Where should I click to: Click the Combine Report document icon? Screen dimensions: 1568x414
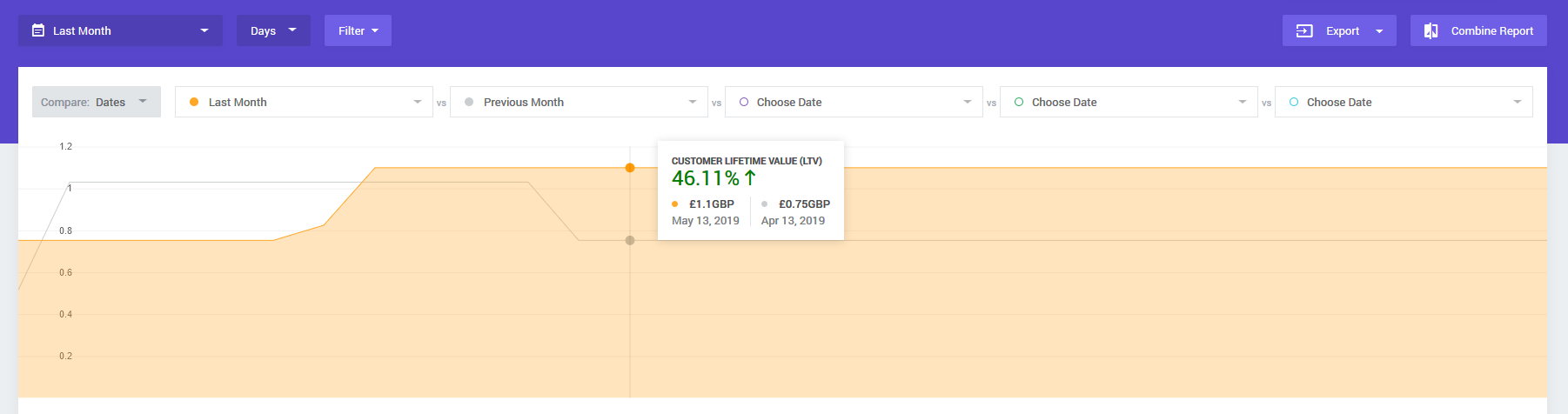point(1431,30)
